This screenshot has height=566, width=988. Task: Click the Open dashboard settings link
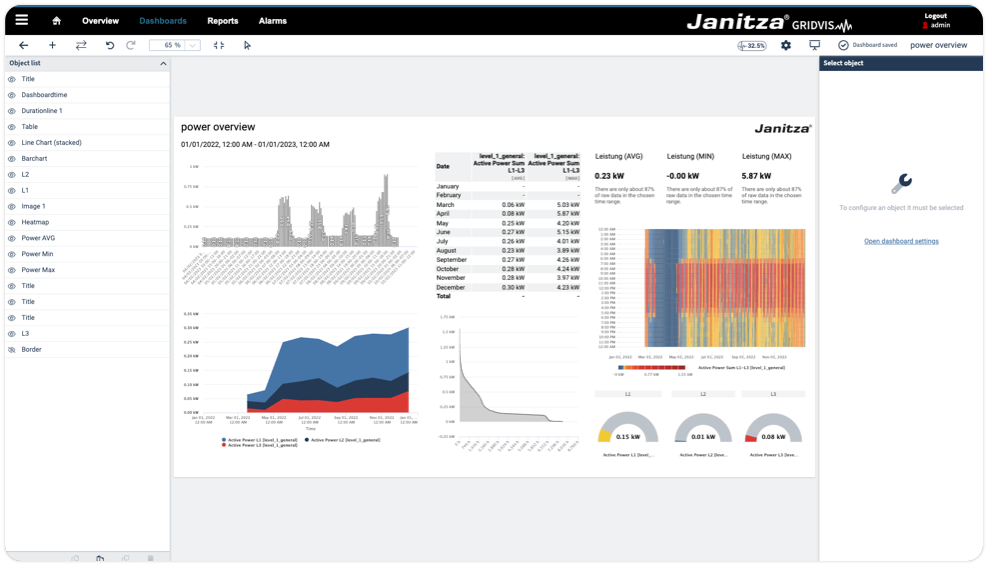(x=901, y=241)
